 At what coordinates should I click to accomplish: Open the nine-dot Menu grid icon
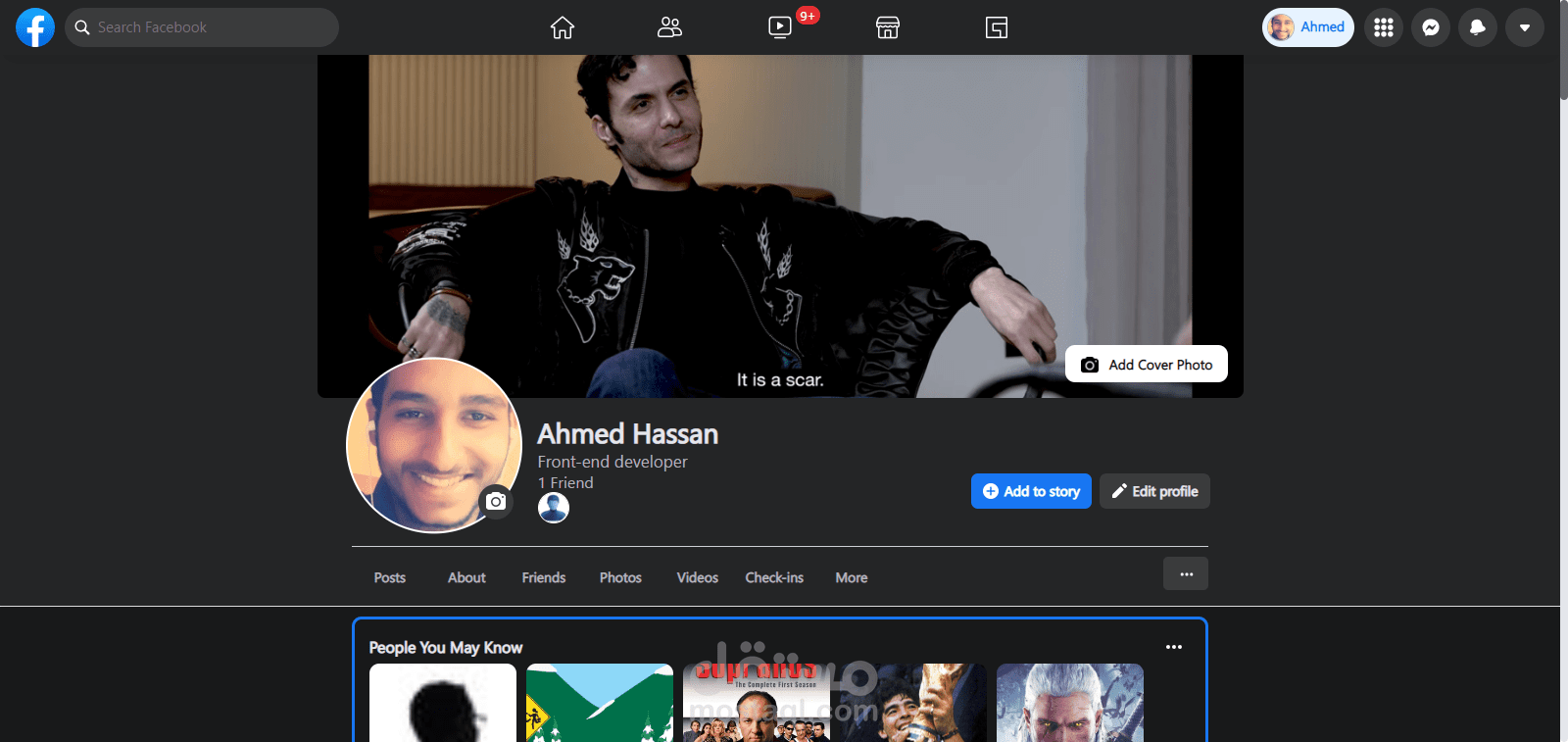coord(1384,27)
